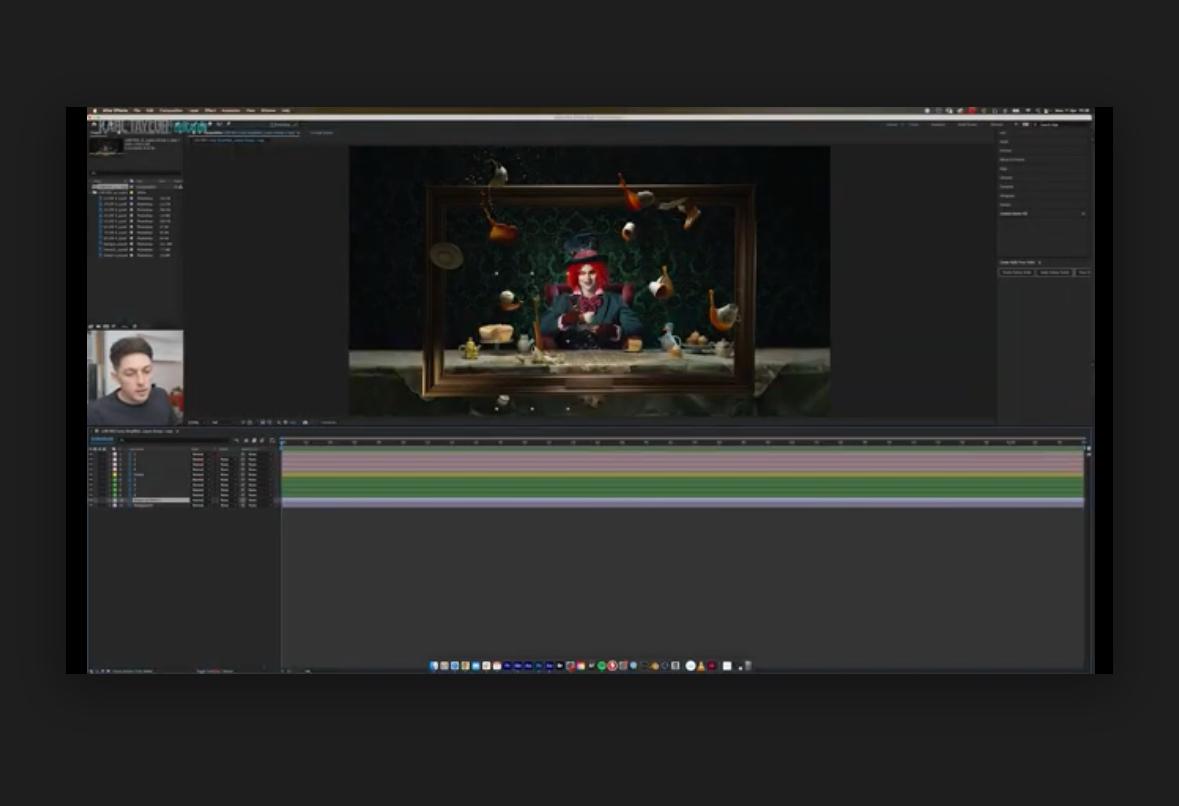Open Finder from the dock
Screen dimensions: 1179x806
point(434,666)
